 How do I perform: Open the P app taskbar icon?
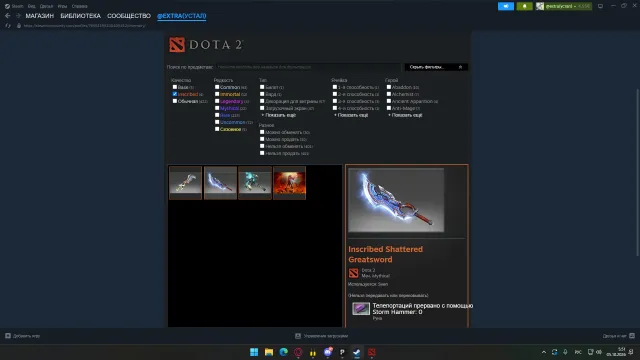pyautogui.click(x=342, y=352)
